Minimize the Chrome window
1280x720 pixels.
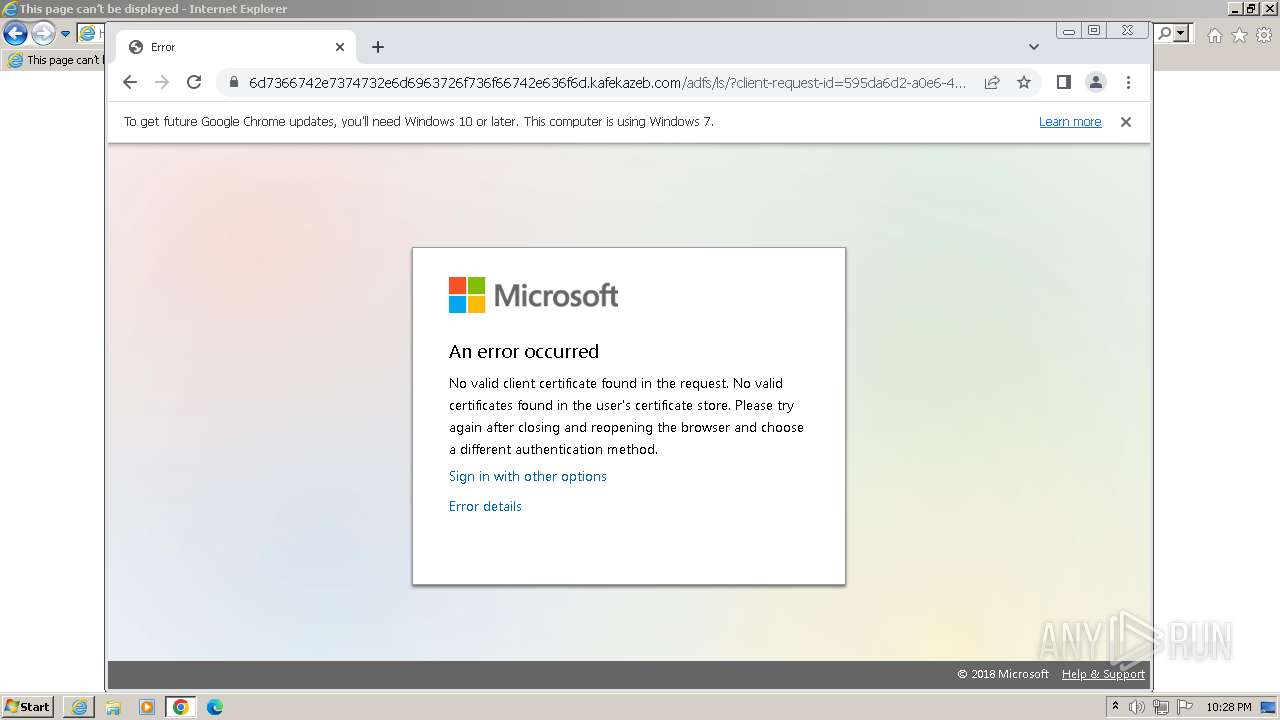tap(1069, 31)
